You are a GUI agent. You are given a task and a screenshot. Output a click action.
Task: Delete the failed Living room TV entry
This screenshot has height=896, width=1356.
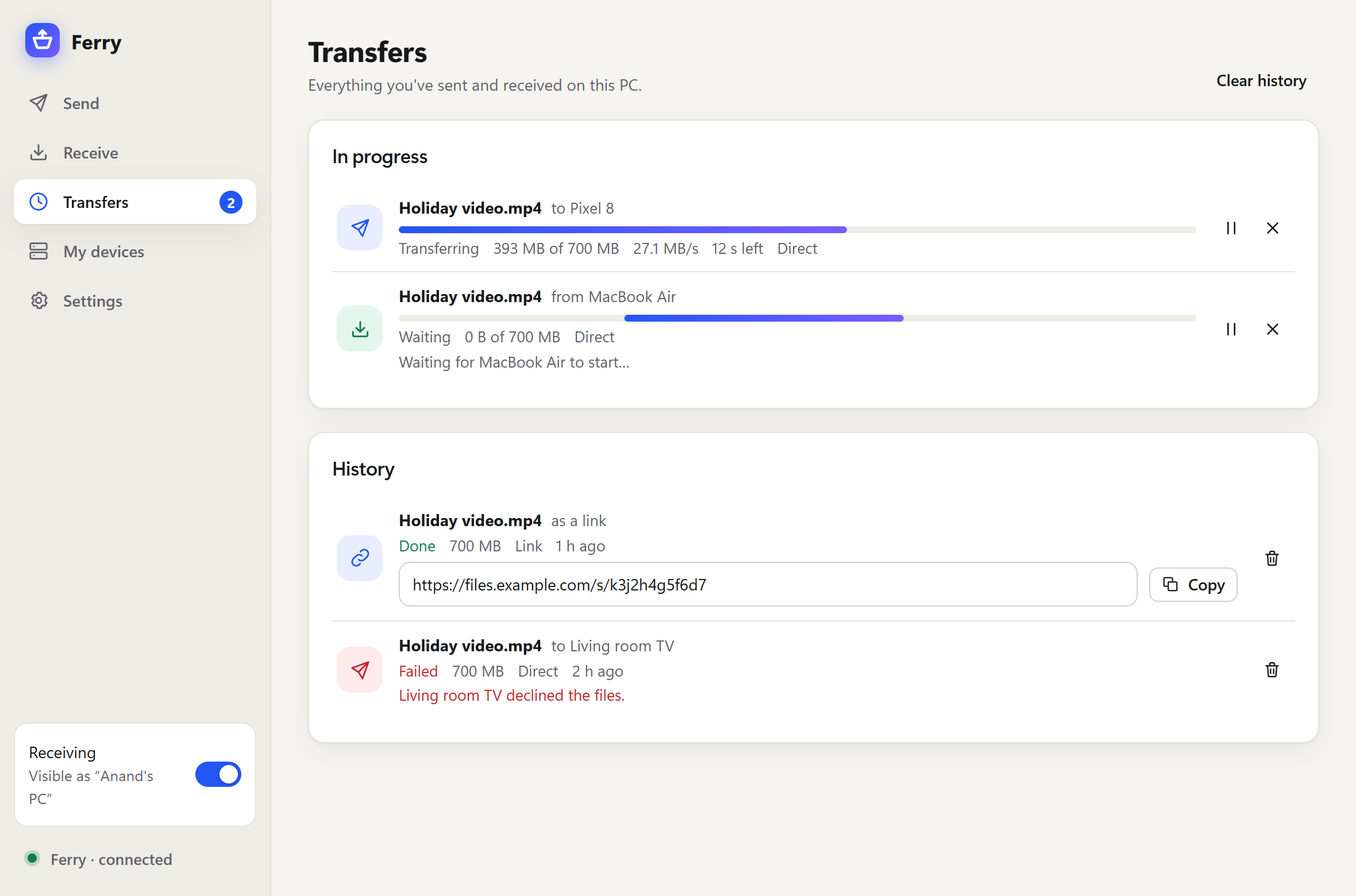(x=1272, y=670)
